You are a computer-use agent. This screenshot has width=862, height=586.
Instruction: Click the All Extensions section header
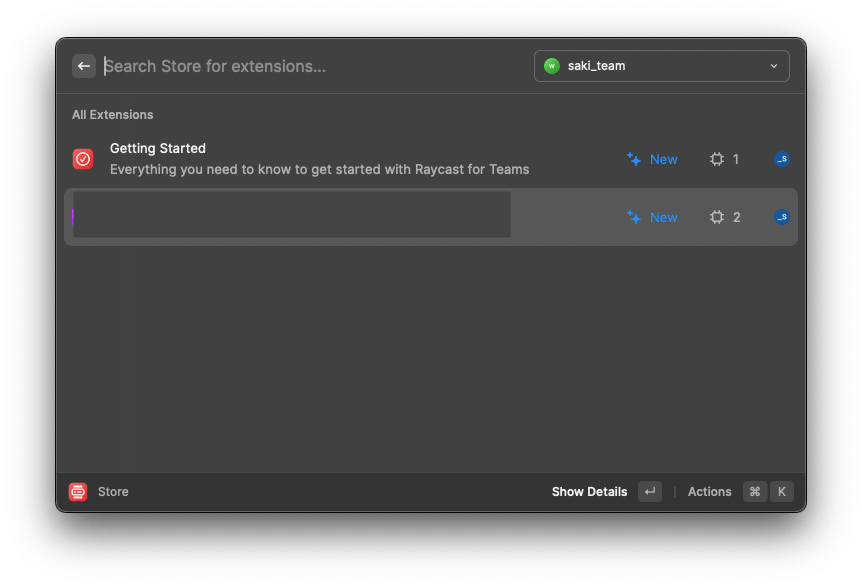pos(113,115)
